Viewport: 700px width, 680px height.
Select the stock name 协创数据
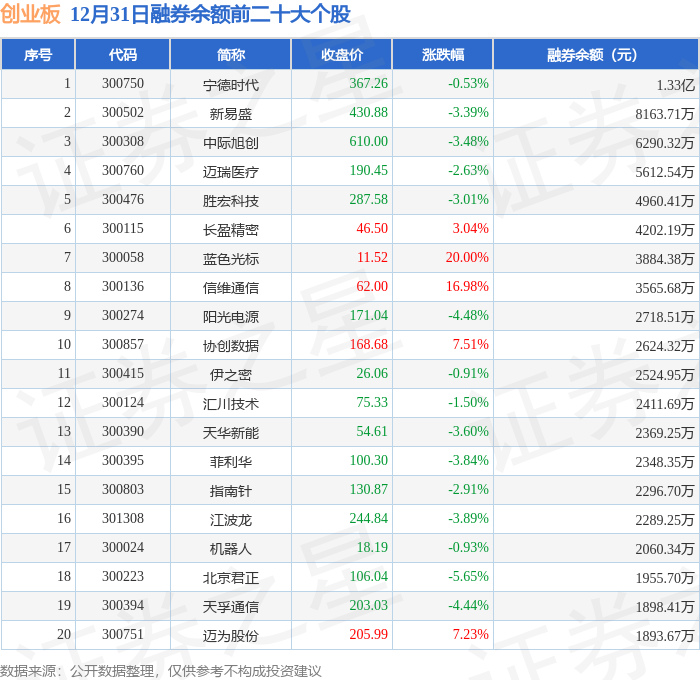pos(231,346)
